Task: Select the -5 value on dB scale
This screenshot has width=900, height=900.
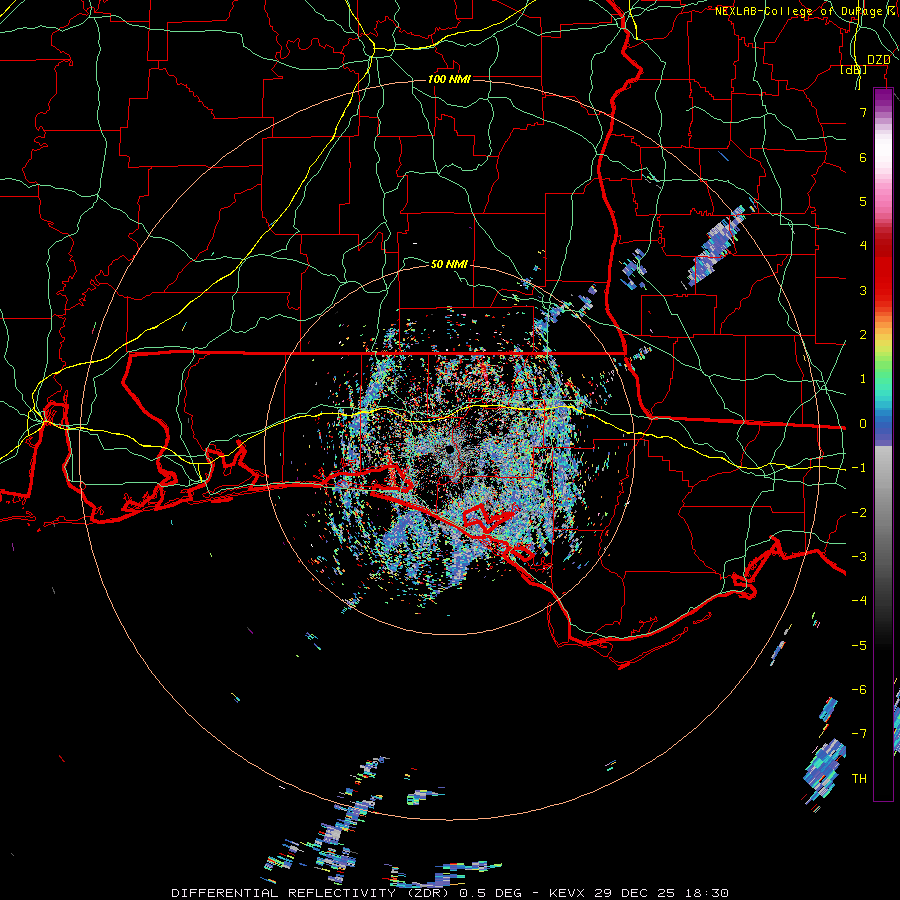Action: (x=859, y=646)
